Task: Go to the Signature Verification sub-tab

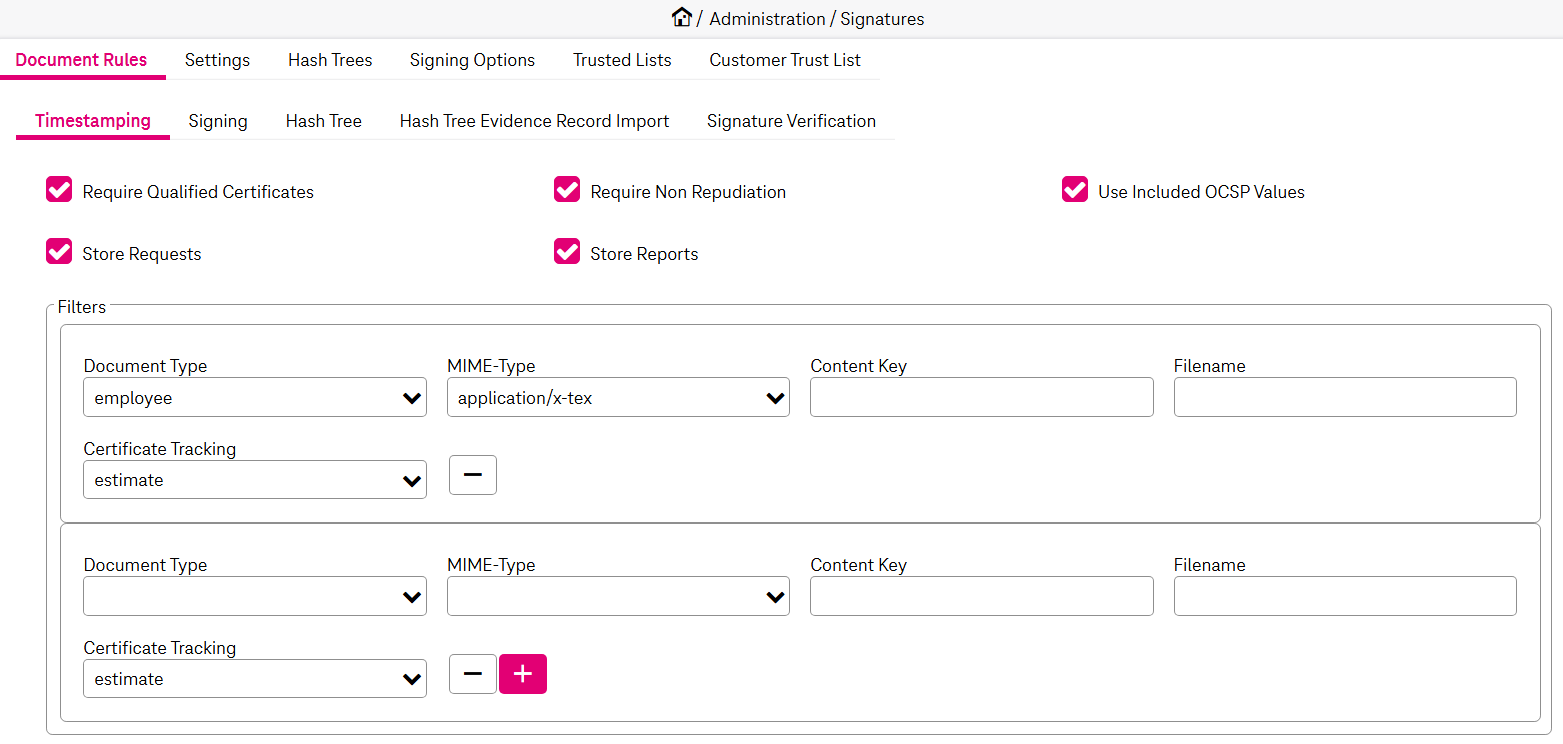Action: [791, 121]
